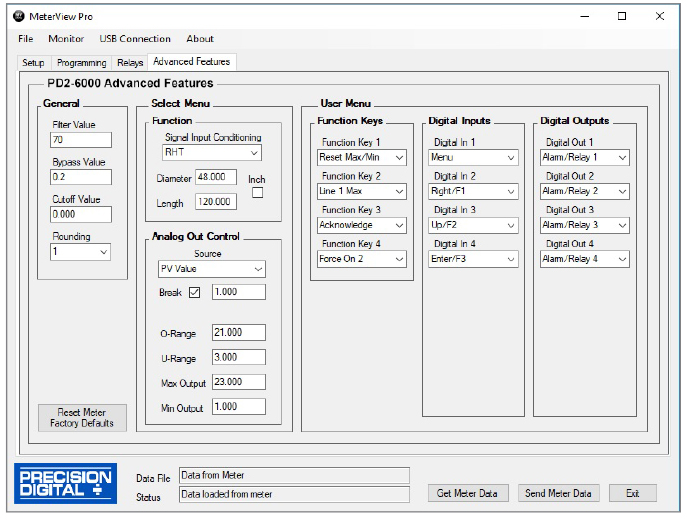
Task: Click the Max Output input field
Action: pos(239,382)
